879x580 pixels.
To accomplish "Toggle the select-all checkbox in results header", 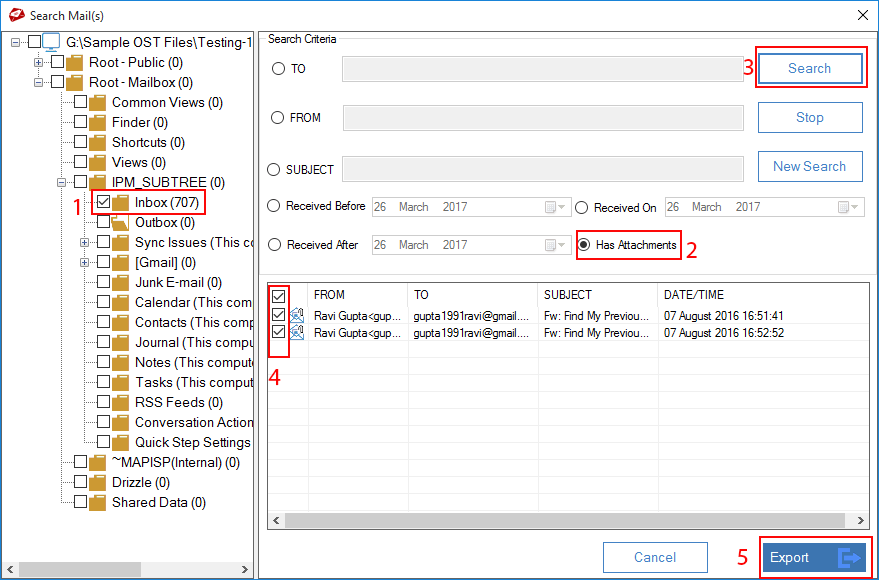I will (x=279, y=297).
